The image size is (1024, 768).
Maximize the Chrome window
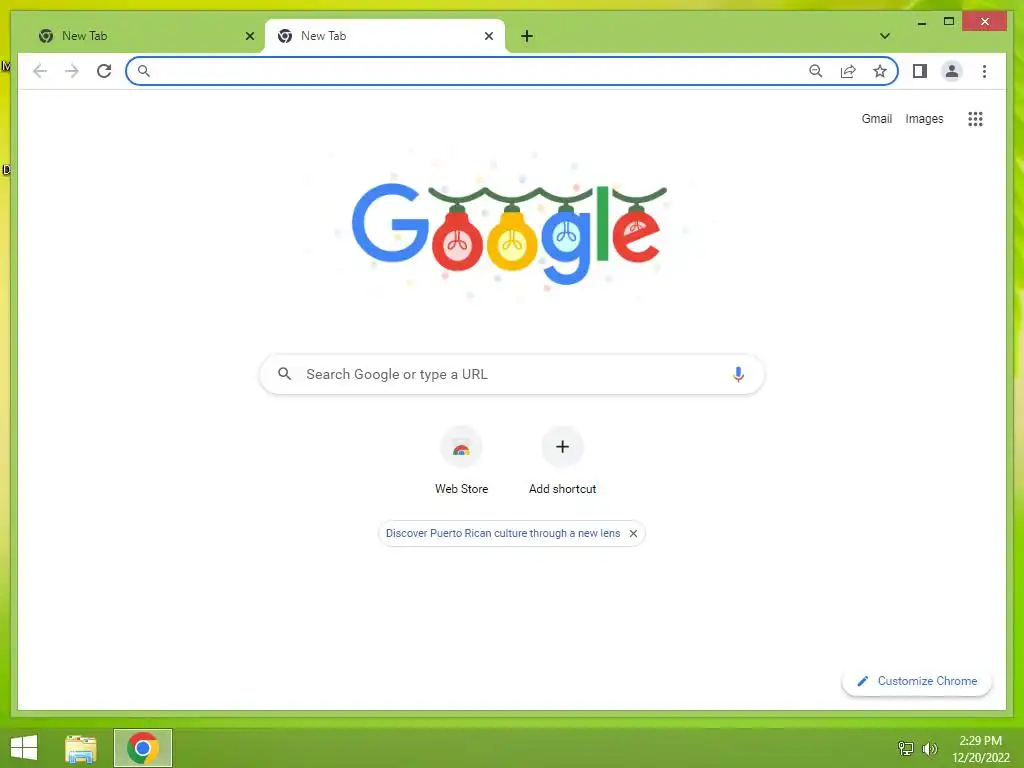pyautogui.click(x=949, y=22)
